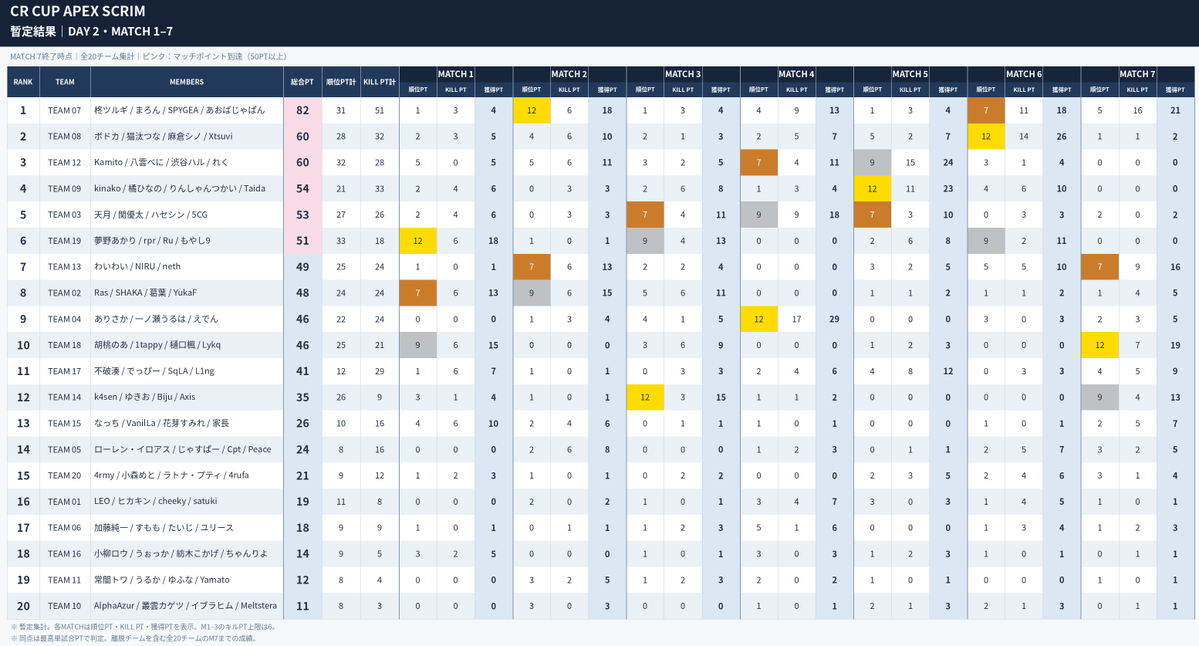Click the Kamito members cell for TEAM 12
This screenshot has width=1199, height=646.
point(187,162)
